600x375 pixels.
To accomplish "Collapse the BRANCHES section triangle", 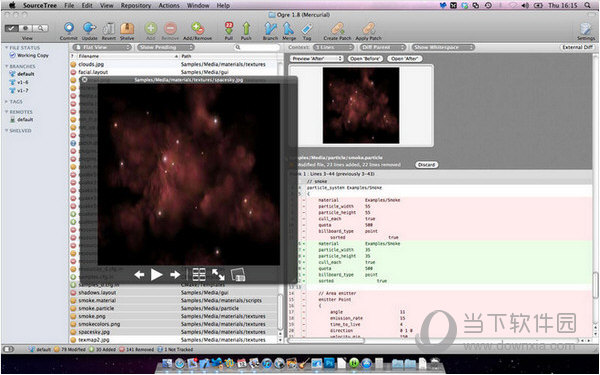I will (x=7, y=66).
